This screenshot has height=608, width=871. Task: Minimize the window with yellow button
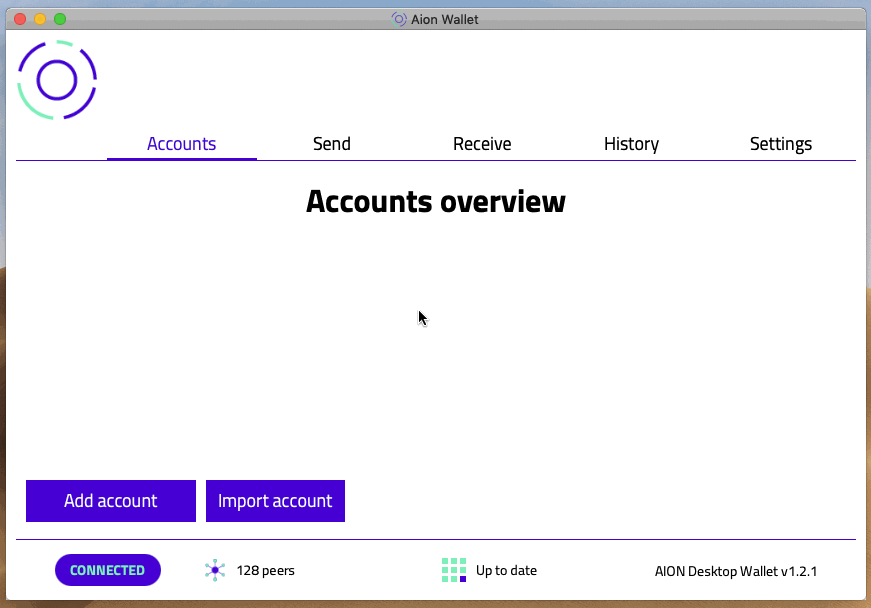[x=40, y=19]
